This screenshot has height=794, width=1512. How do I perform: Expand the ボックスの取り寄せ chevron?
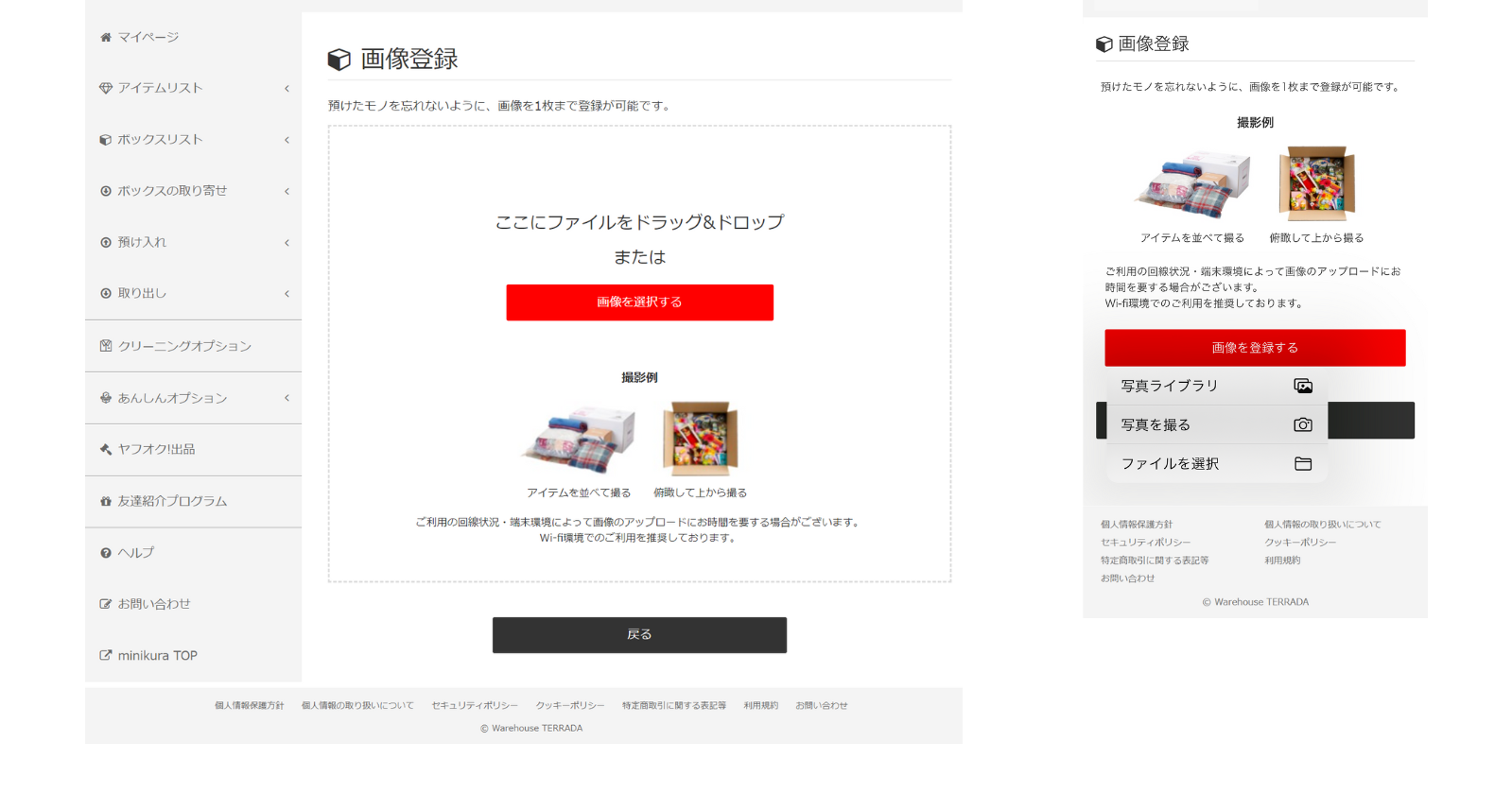[287, 192]
